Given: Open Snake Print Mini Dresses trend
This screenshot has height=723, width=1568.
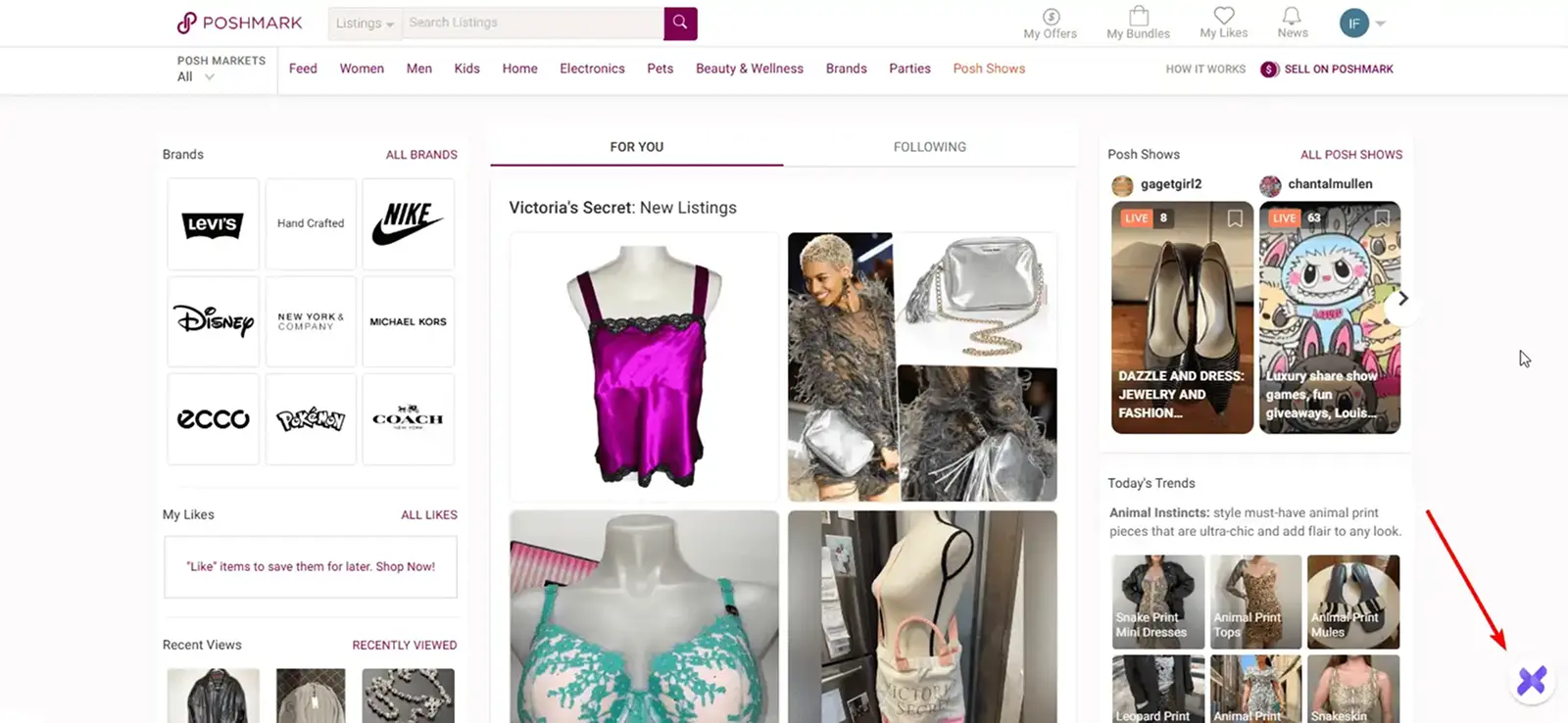Looking at the screenshot, I should coord(1158,602).
